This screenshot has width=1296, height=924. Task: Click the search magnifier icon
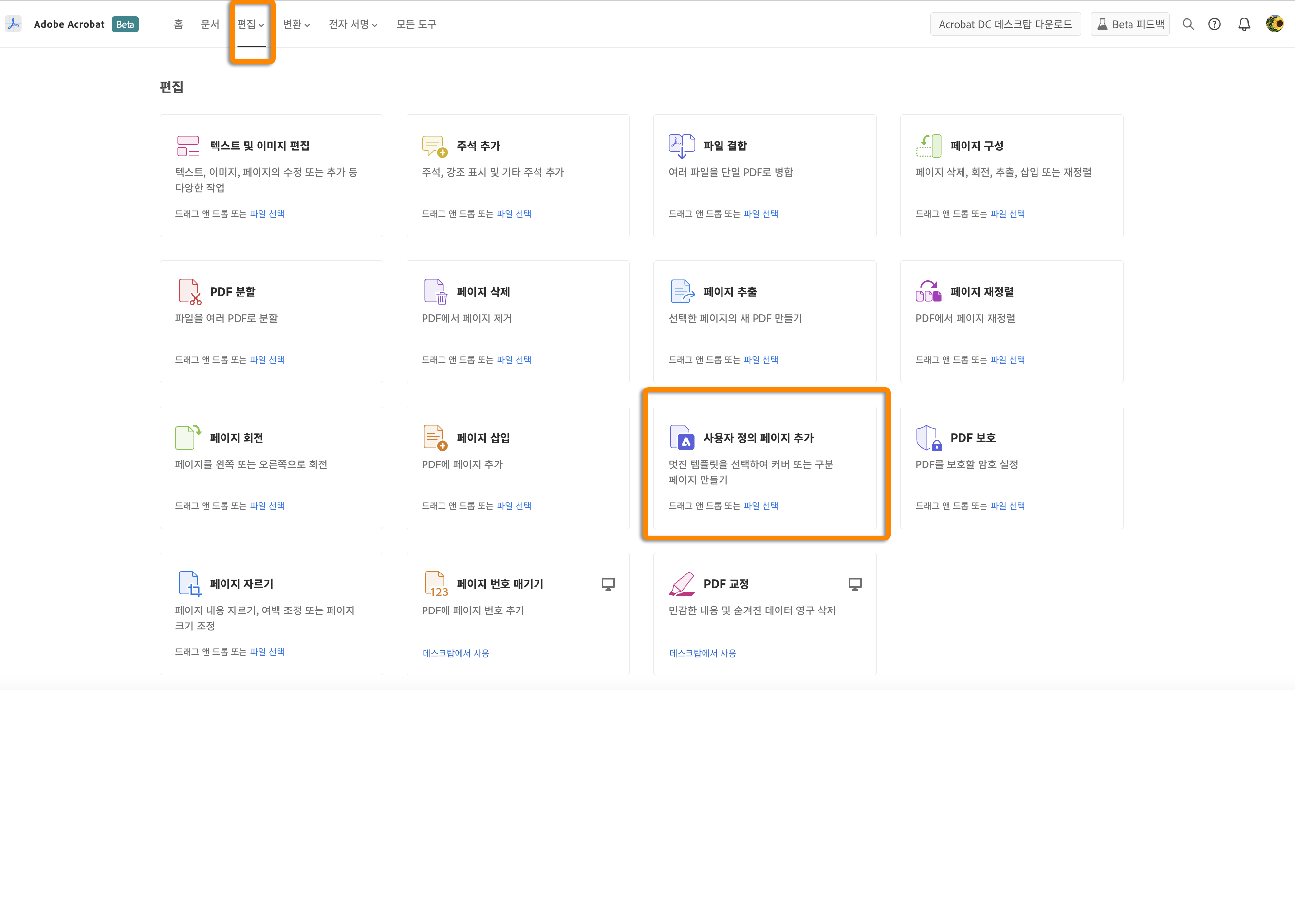tap(1188, 24)
